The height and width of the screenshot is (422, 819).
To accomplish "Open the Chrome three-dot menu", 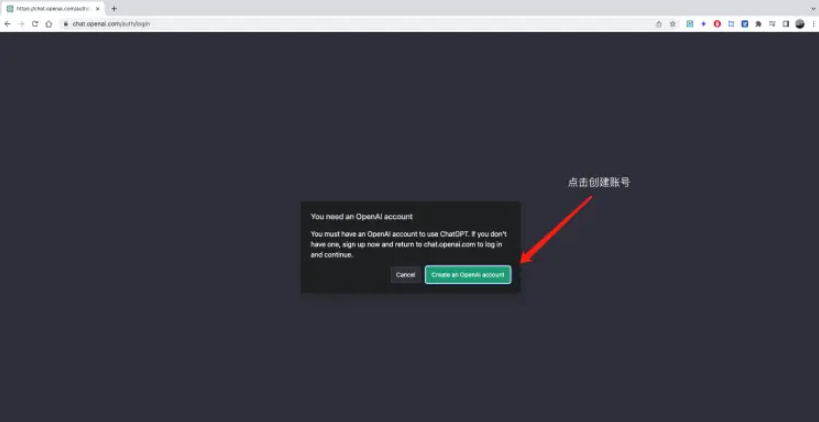I will click(812, 24).
